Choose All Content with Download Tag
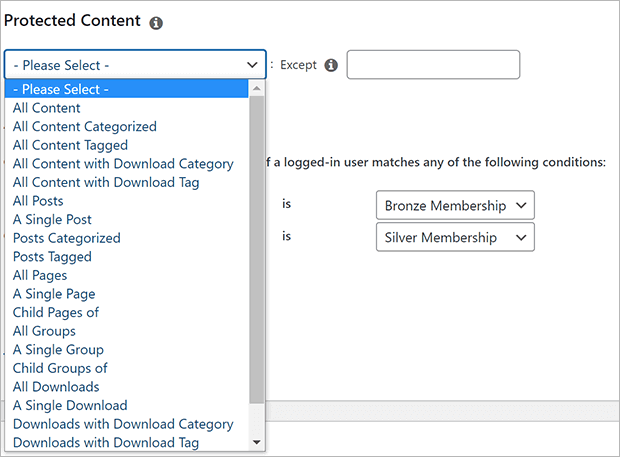 127,182
